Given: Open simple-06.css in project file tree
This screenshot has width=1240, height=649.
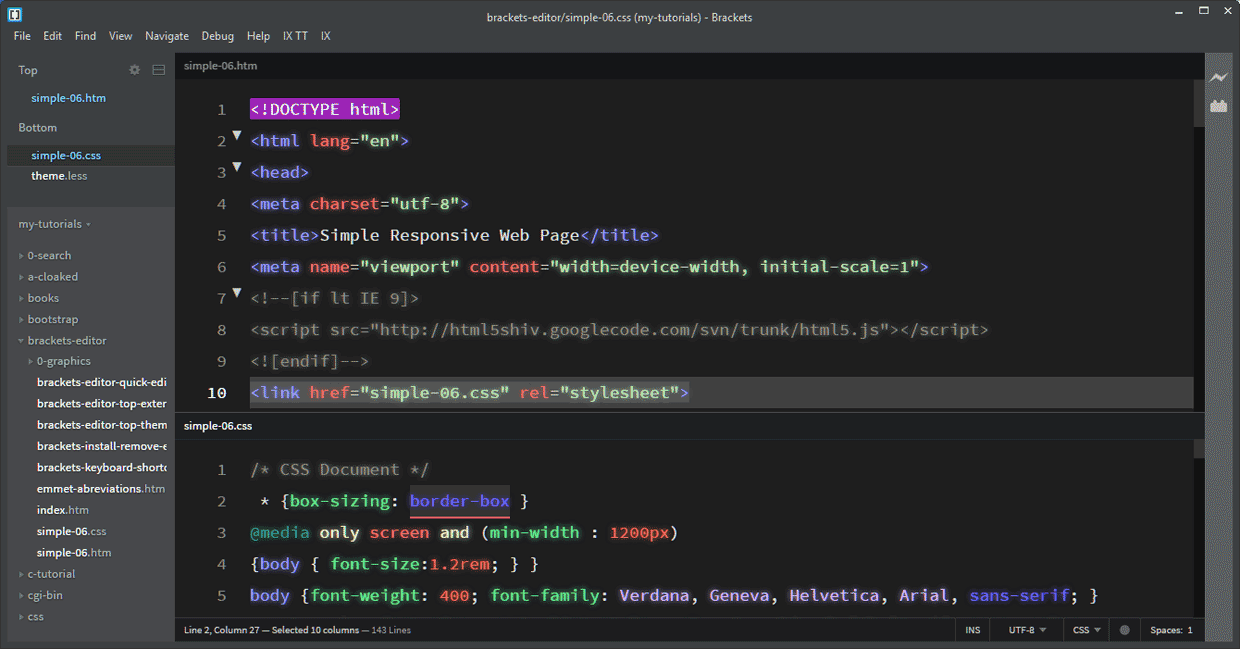Looking at the screenshot, I should [71, 531].
